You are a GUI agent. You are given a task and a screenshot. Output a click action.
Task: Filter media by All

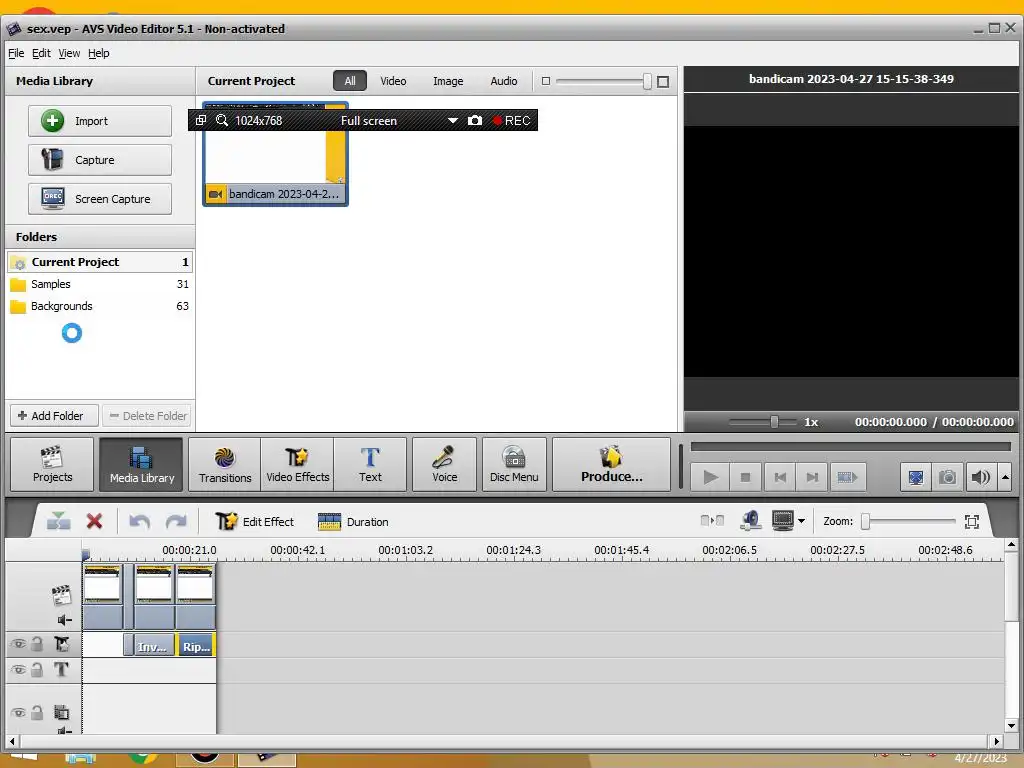(350, 81)
